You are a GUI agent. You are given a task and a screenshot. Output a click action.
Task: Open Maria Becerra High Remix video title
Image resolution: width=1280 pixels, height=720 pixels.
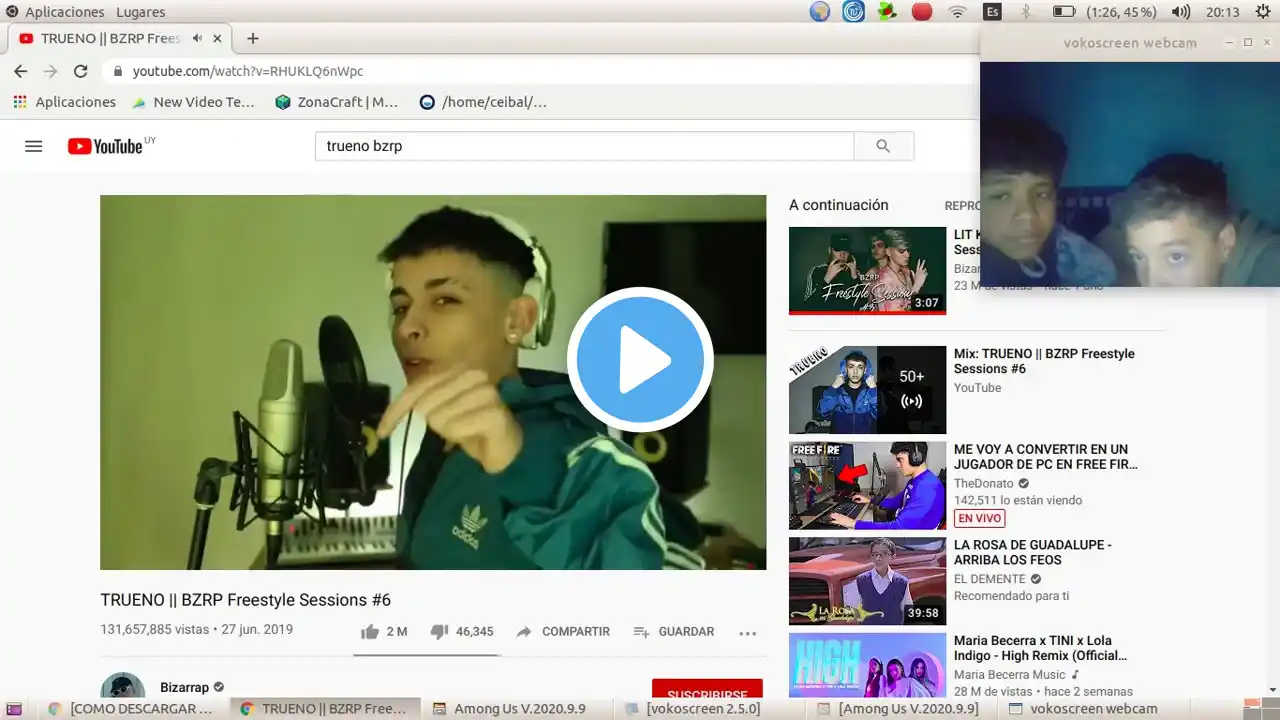tap(1040, 649)
